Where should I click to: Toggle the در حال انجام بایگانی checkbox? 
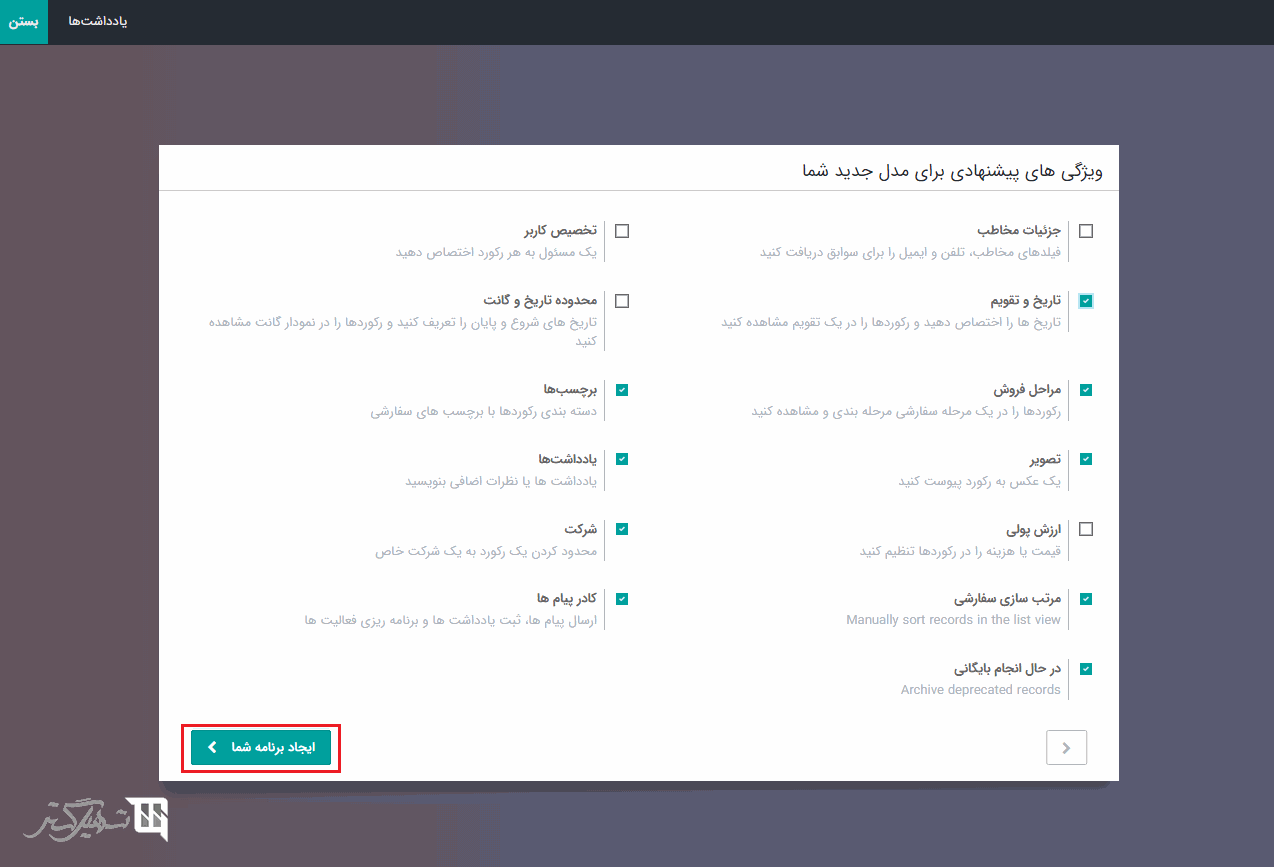tap(1086, 669)
